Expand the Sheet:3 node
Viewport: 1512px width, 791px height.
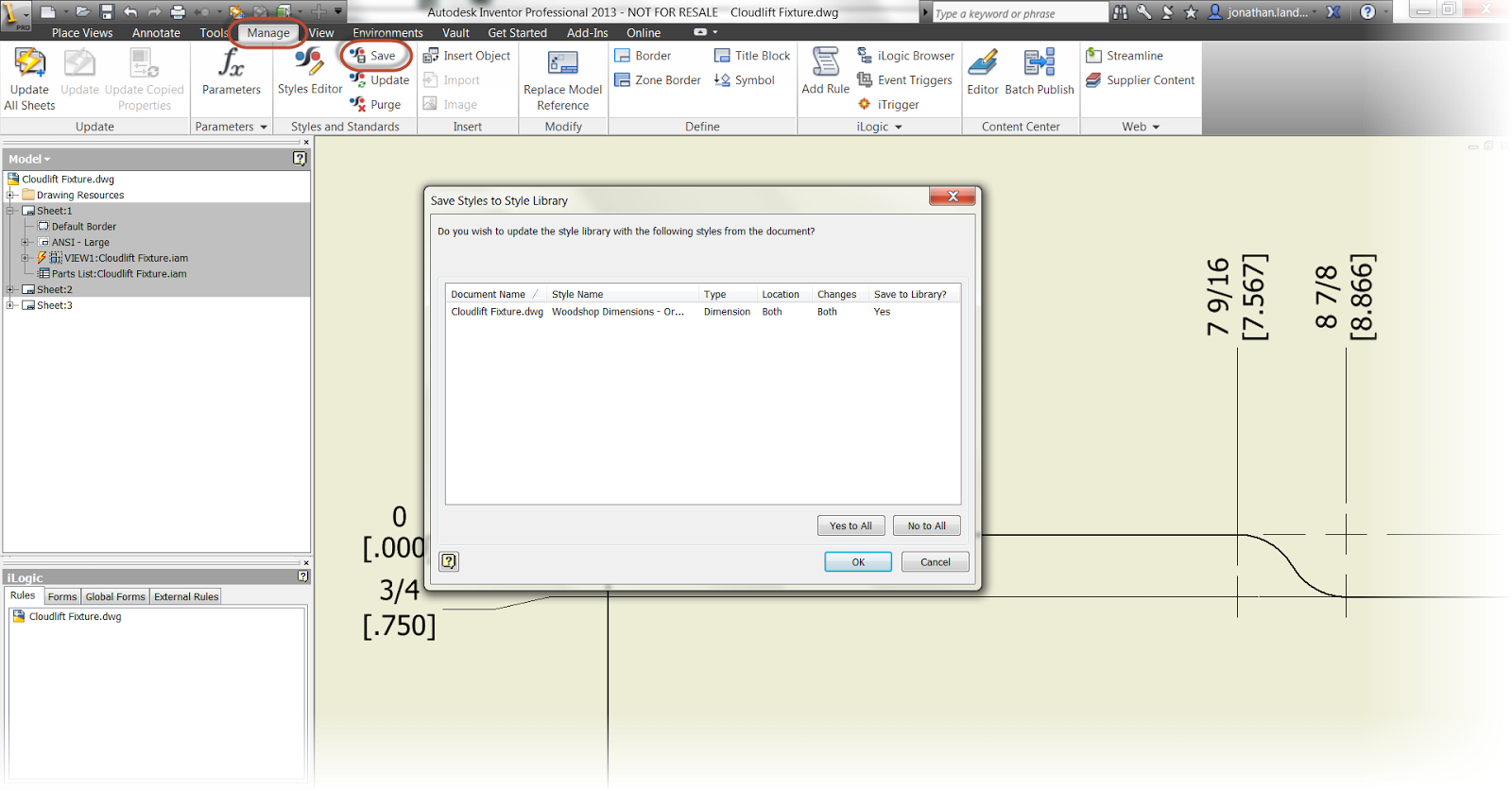11,305
